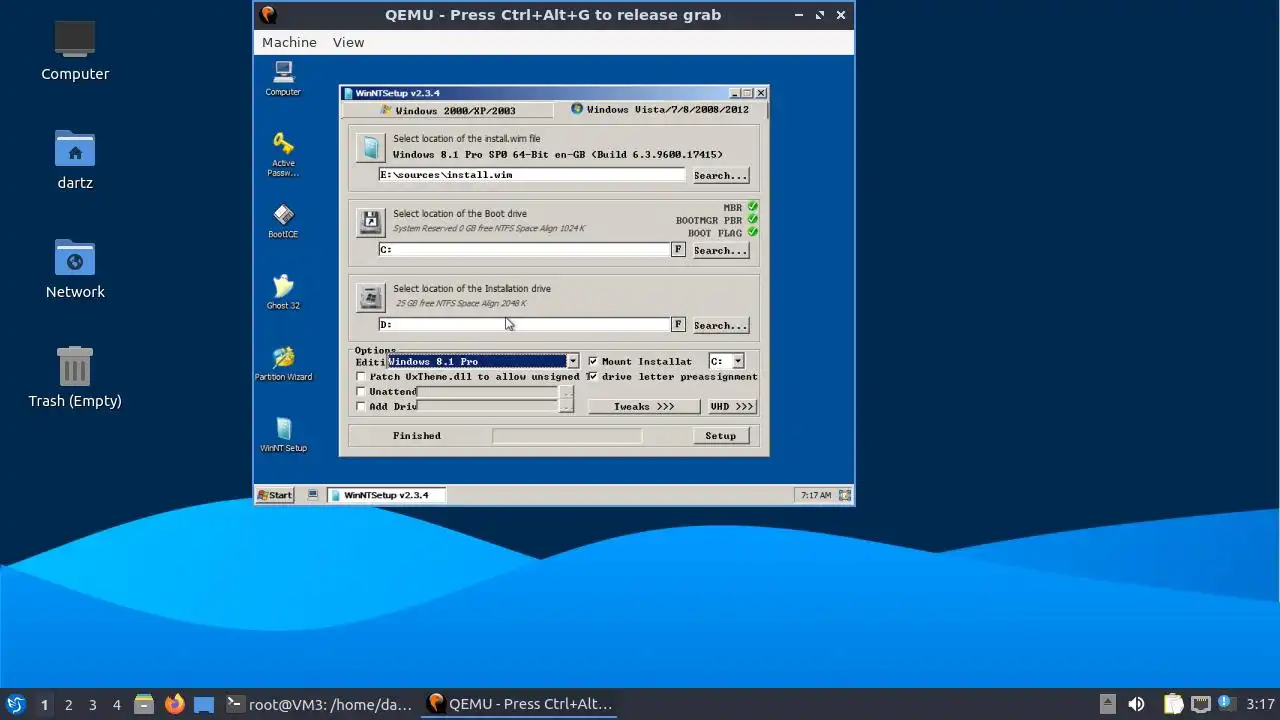Click the update notifier tray icon
1280x720 pixels.
tap(1226, 704)
